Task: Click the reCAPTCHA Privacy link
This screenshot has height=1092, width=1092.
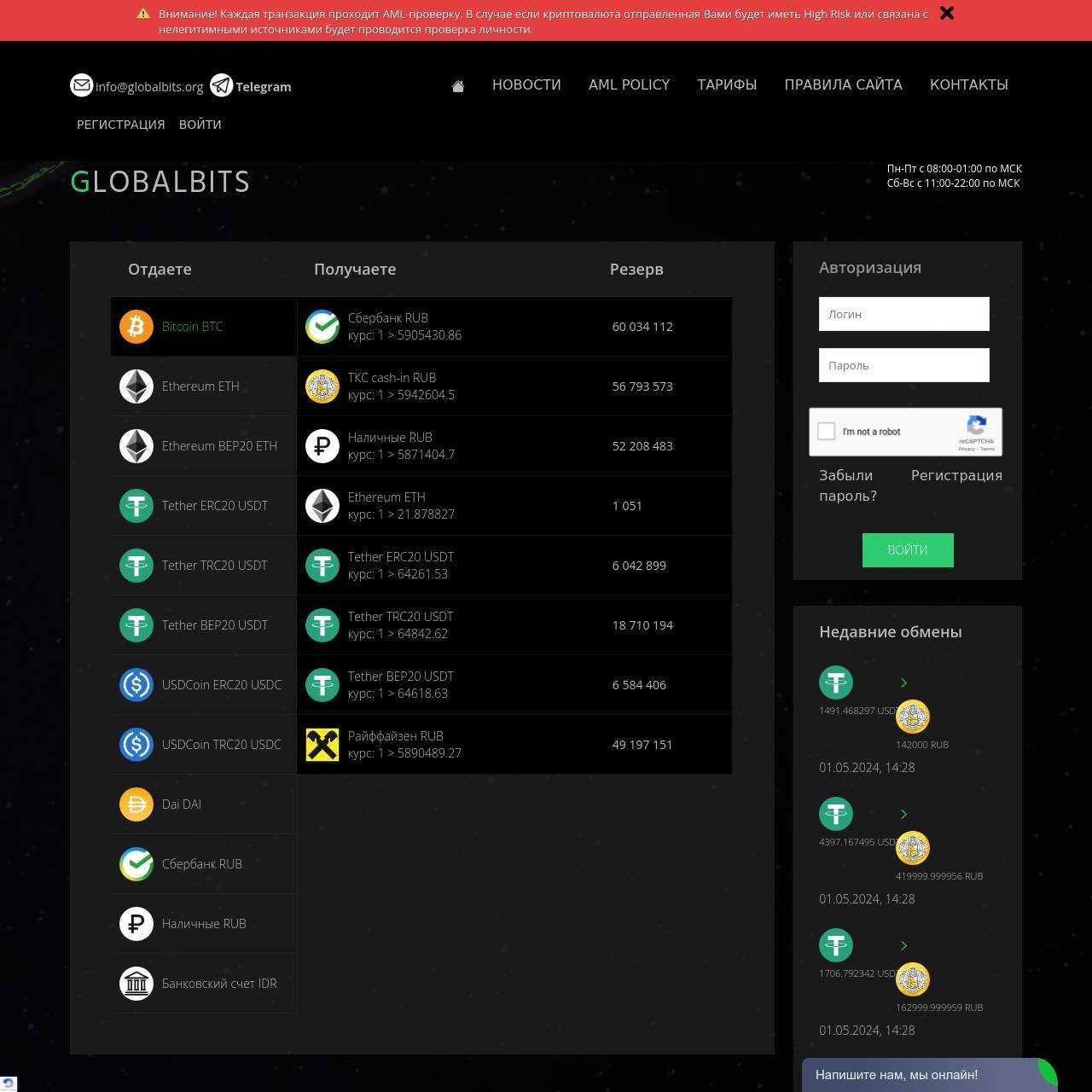Action: (967, 449)
